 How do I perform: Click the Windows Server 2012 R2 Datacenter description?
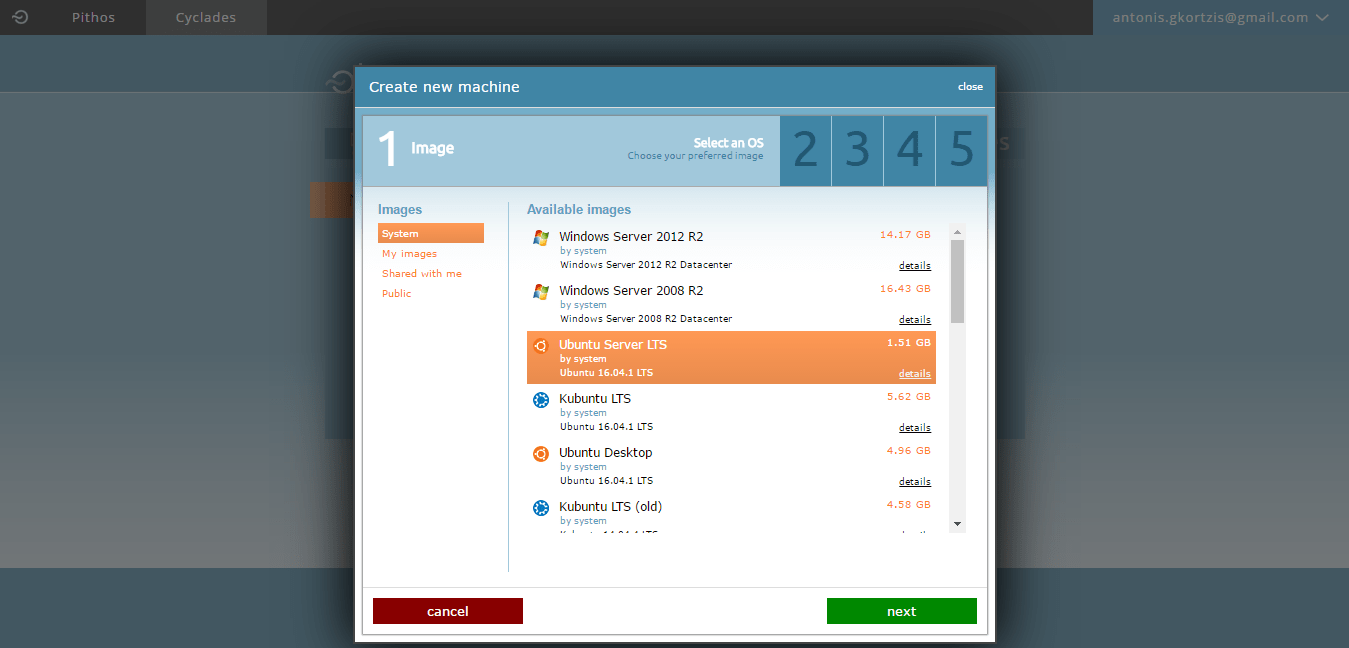(x=646, y=265)
